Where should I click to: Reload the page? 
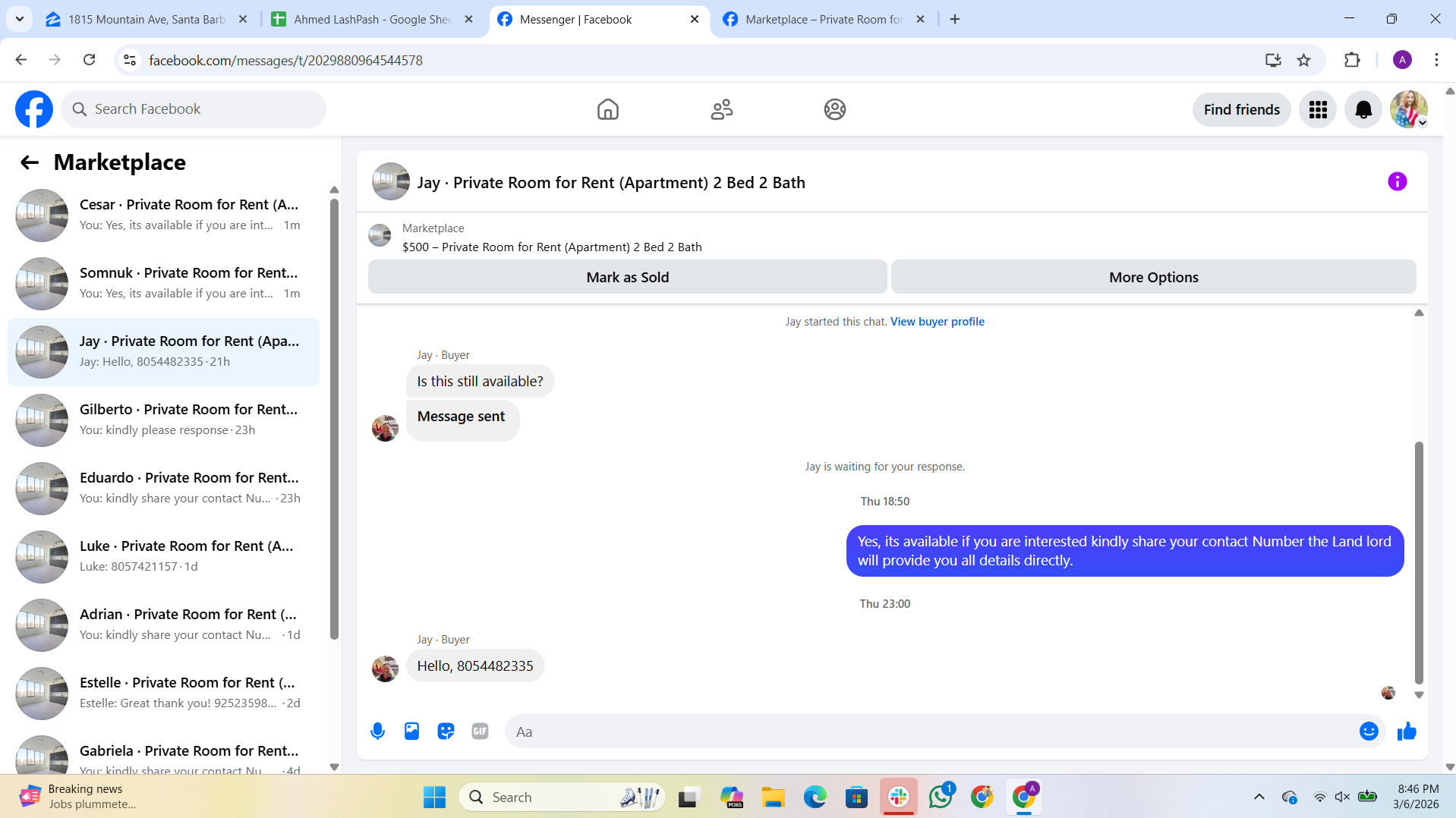tap(89, 60)
